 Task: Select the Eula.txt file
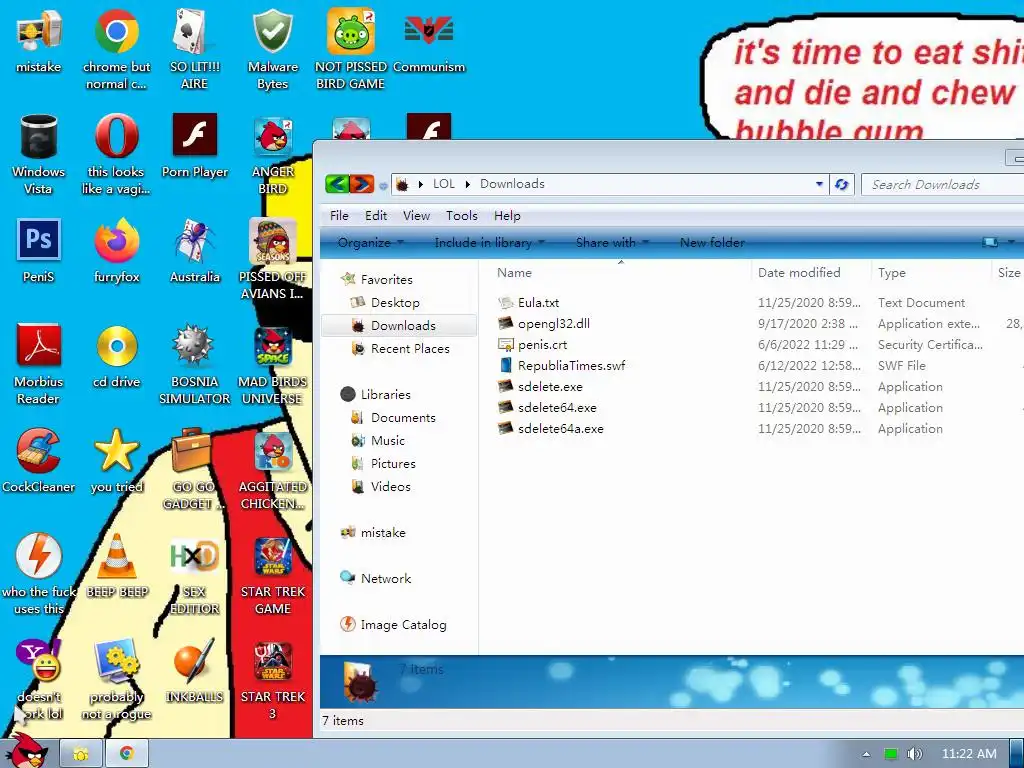(x=538, y=302)
